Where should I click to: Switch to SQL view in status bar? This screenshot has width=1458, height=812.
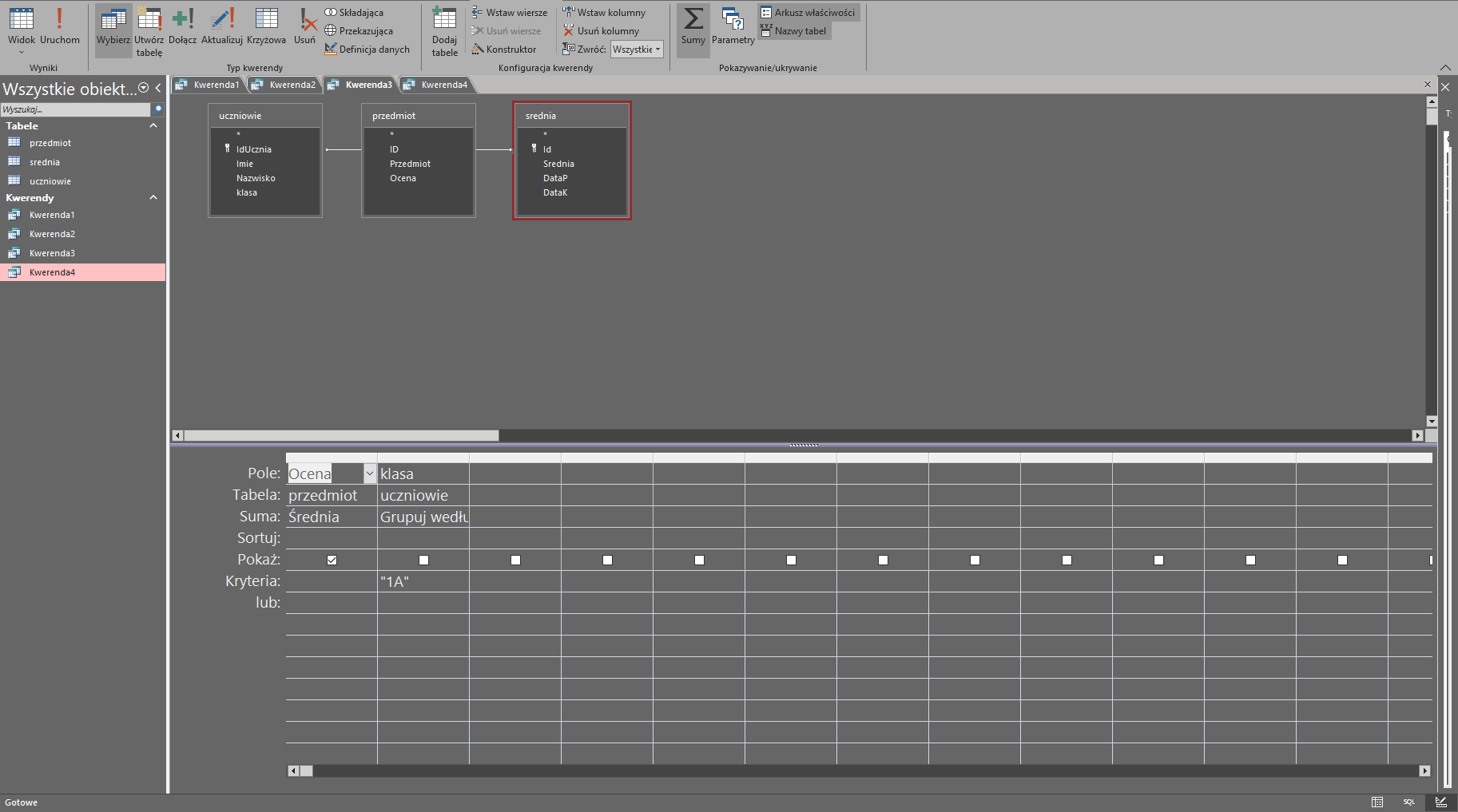[x=1408, y=802]
